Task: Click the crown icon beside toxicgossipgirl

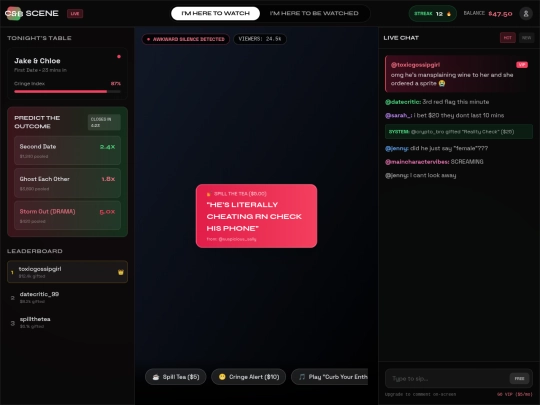Action: tap(121, 272)
